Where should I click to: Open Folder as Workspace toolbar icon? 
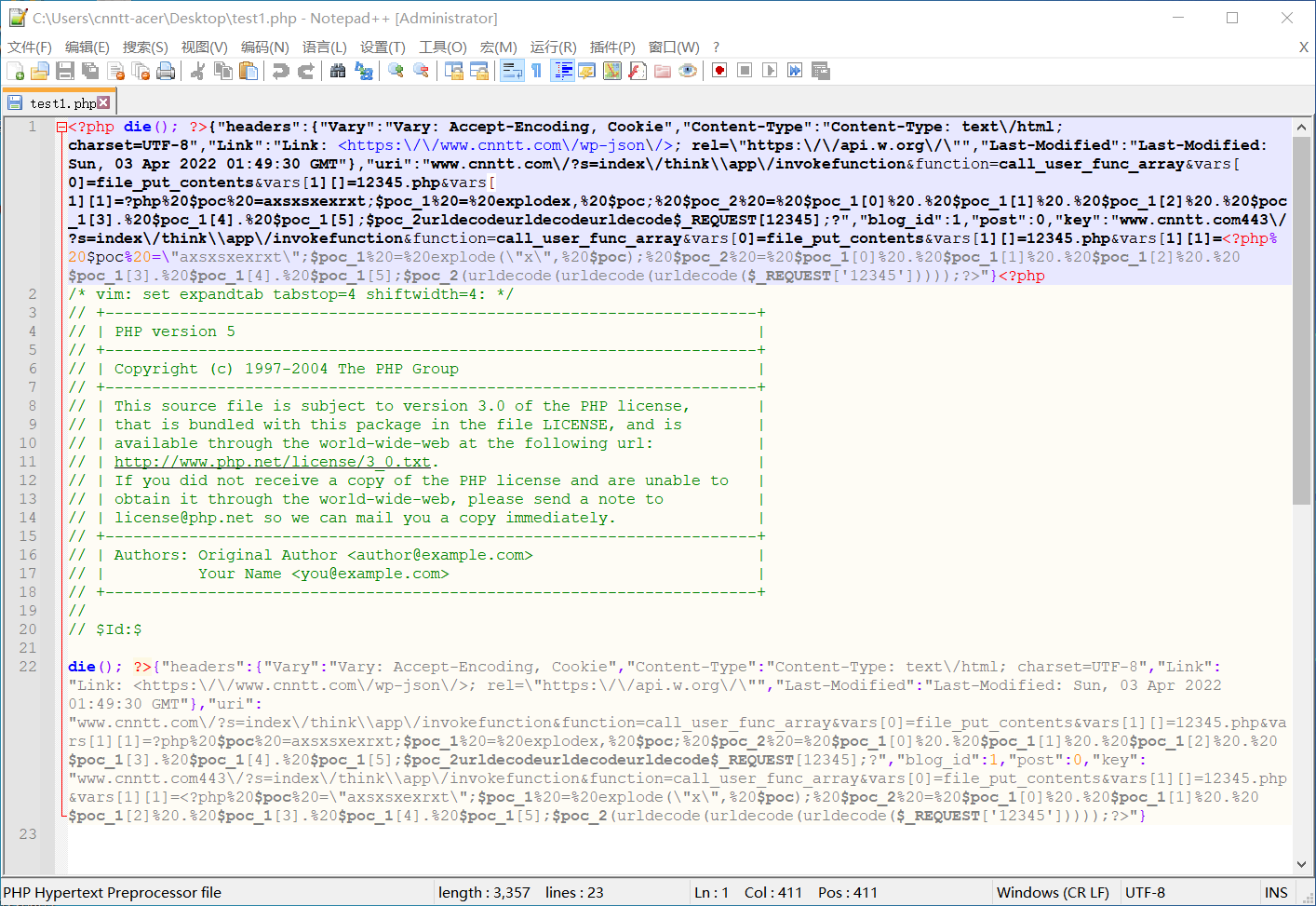click(663, 71)
